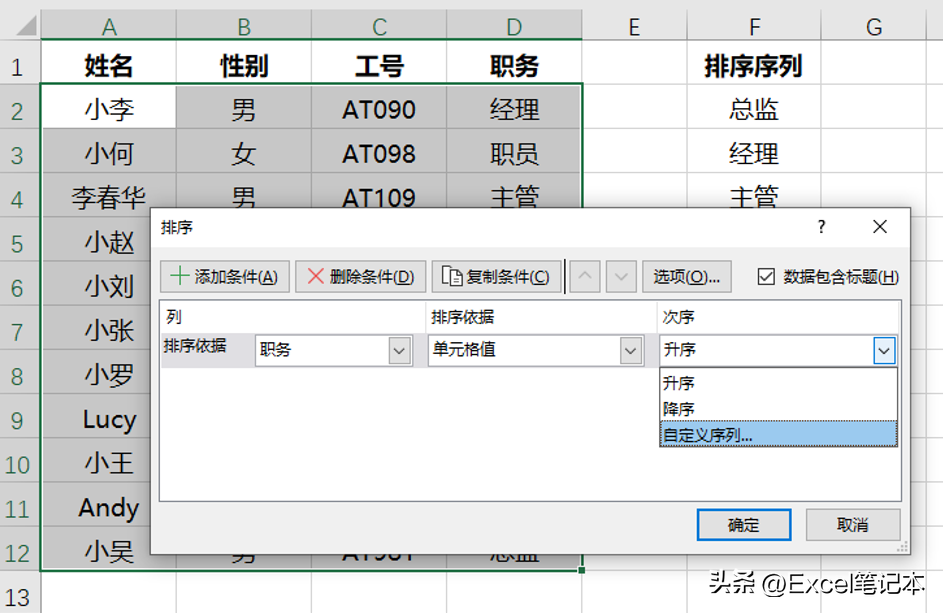Click the 职务 header cell in row 1
This screenshot has height=613, width=943.
[514, 65]
